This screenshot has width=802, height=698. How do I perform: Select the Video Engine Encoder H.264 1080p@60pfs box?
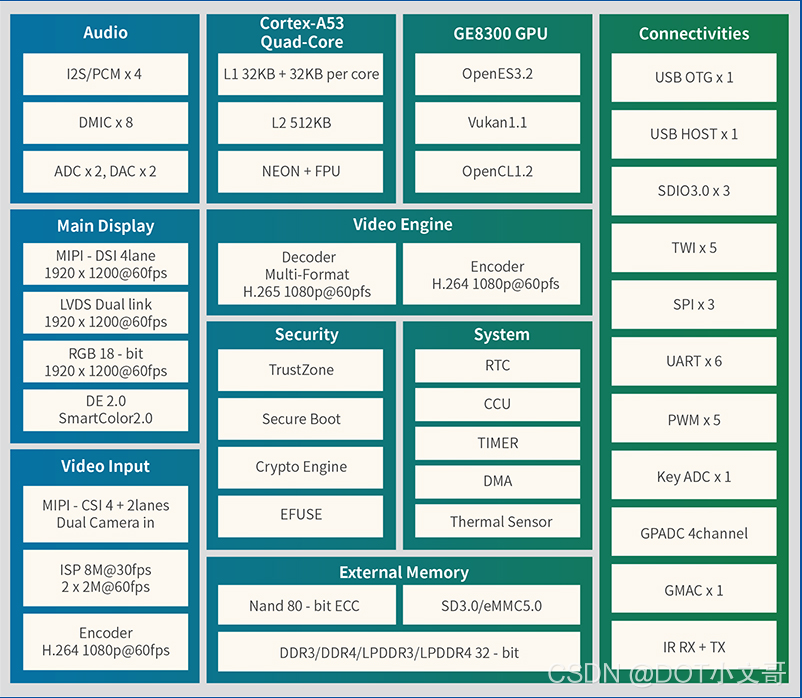(x=492, y=274)
